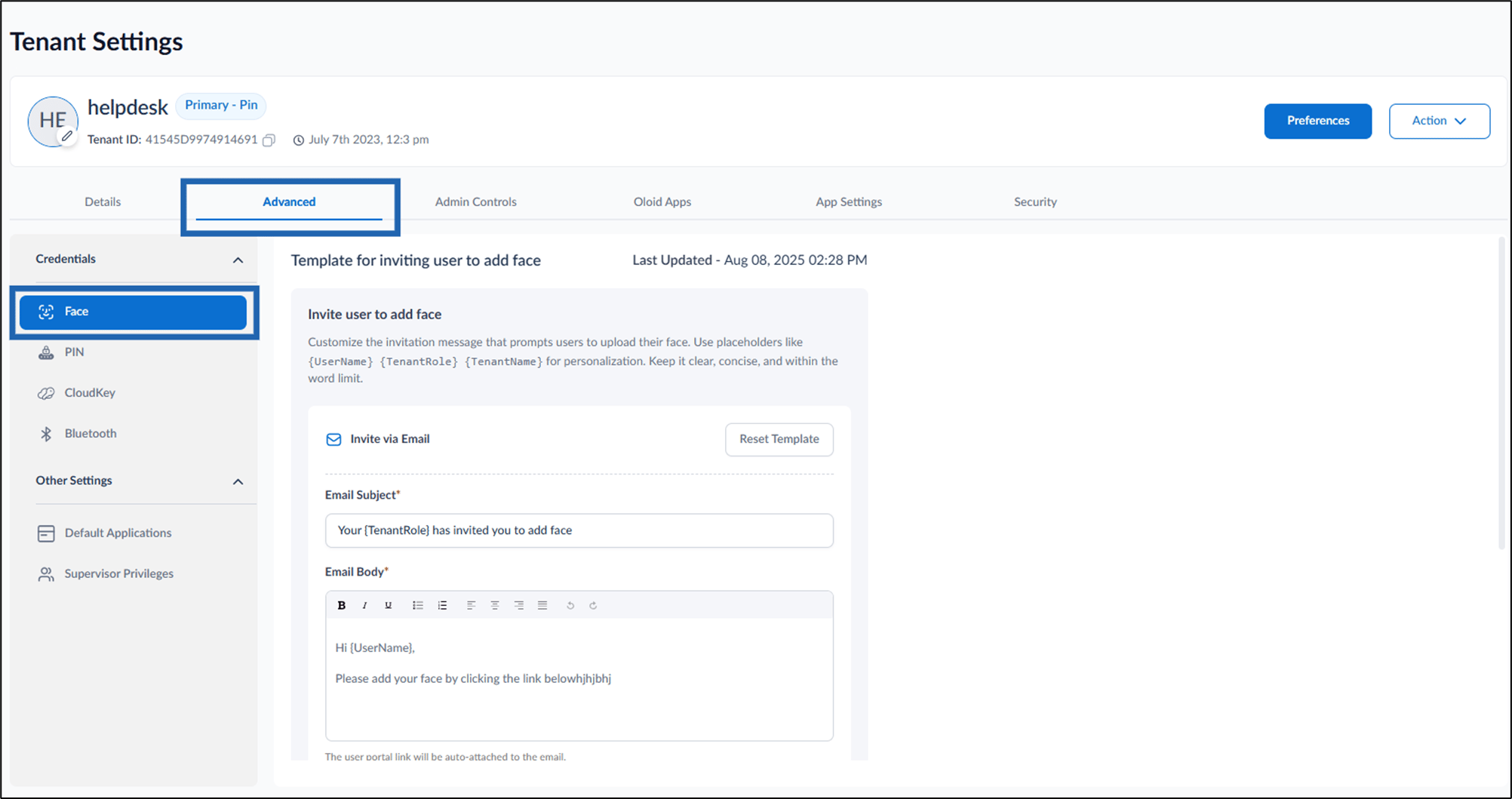Click into the Email Subject field

579,530
